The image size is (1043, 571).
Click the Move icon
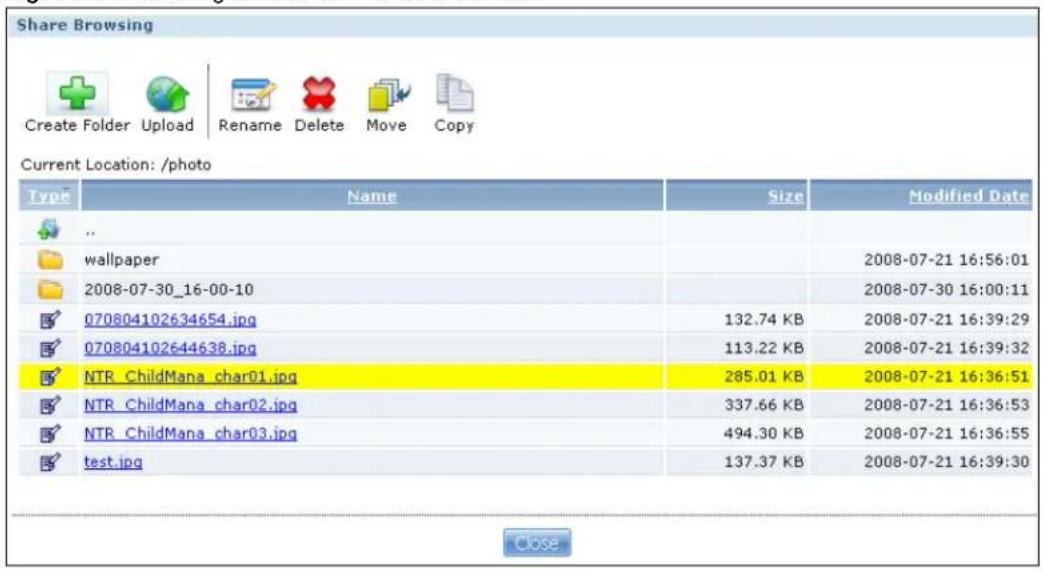coord(389,94)
